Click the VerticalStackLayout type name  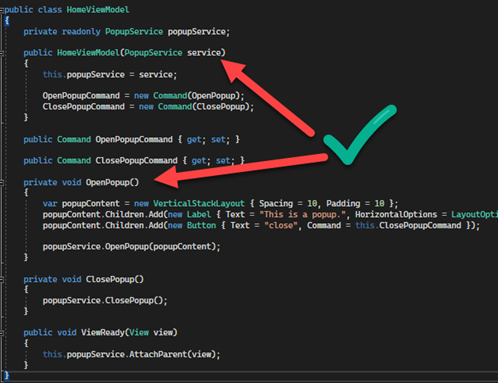[199, 203]
